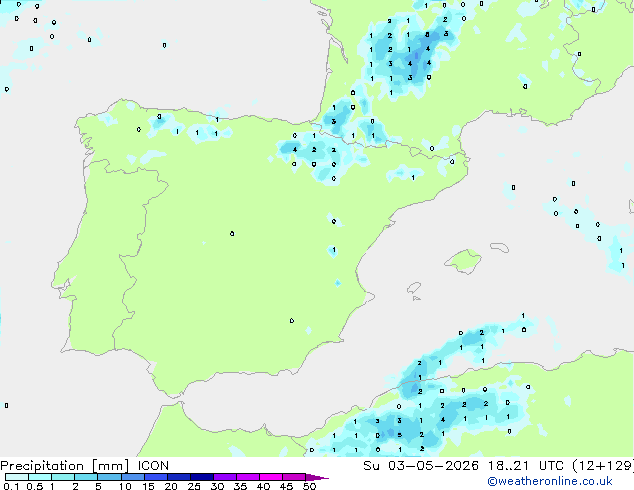The height and width of the screenshot is (490, 634).
Task: Click the above-50 mm arrow tip of legend
Action: tap(317, 477)
